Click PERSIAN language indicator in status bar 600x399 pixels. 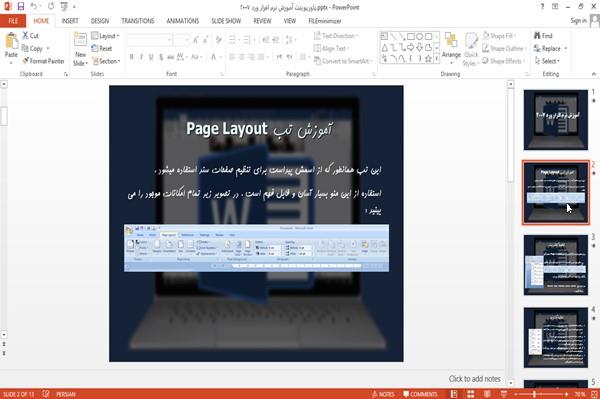66,394
